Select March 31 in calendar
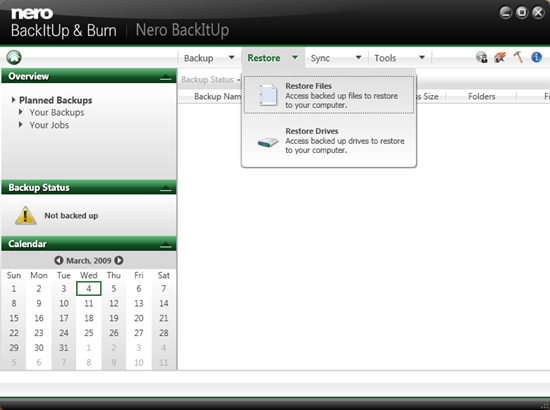This screenshot has width=550, height=410. [x=63, y=348]
